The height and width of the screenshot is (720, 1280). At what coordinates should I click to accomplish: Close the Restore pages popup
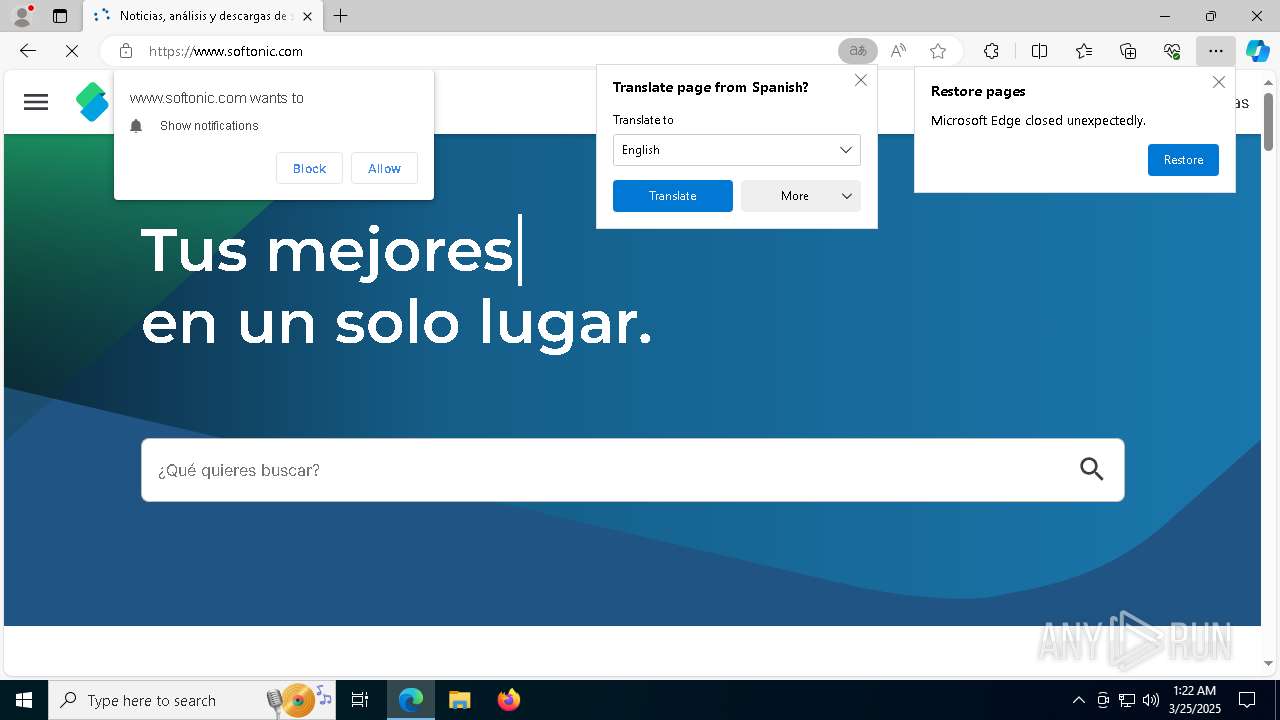[x=1218, y=82]
